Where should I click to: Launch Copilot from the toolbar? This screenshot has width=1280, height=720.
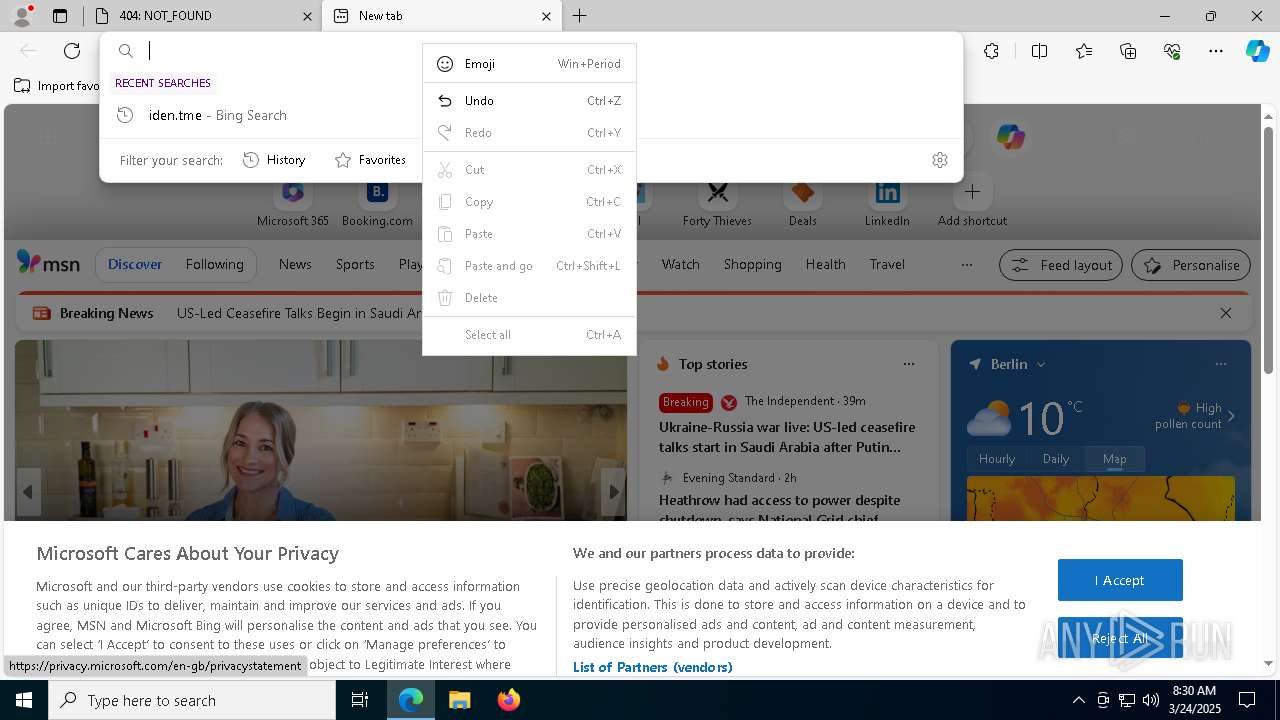[x=1257, y=51]
